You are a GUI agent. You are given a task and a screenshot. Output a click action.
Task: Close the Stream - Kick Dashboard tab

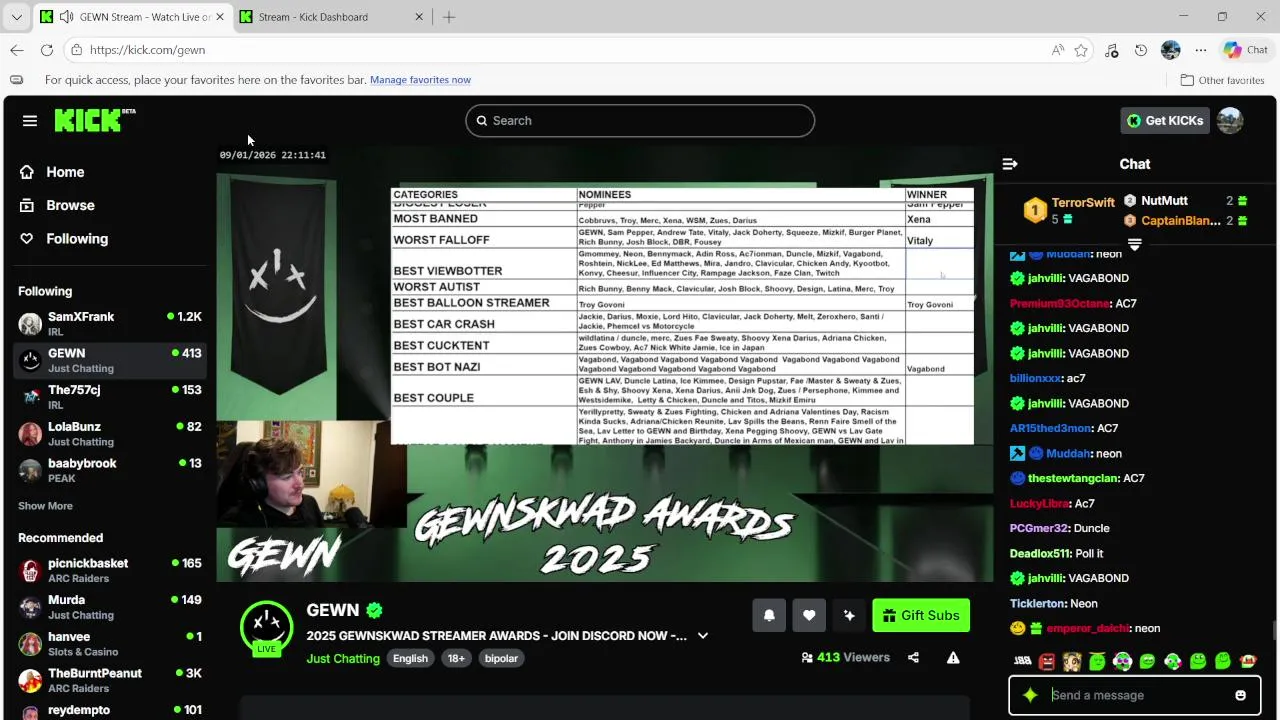click(x=419, y=17)
